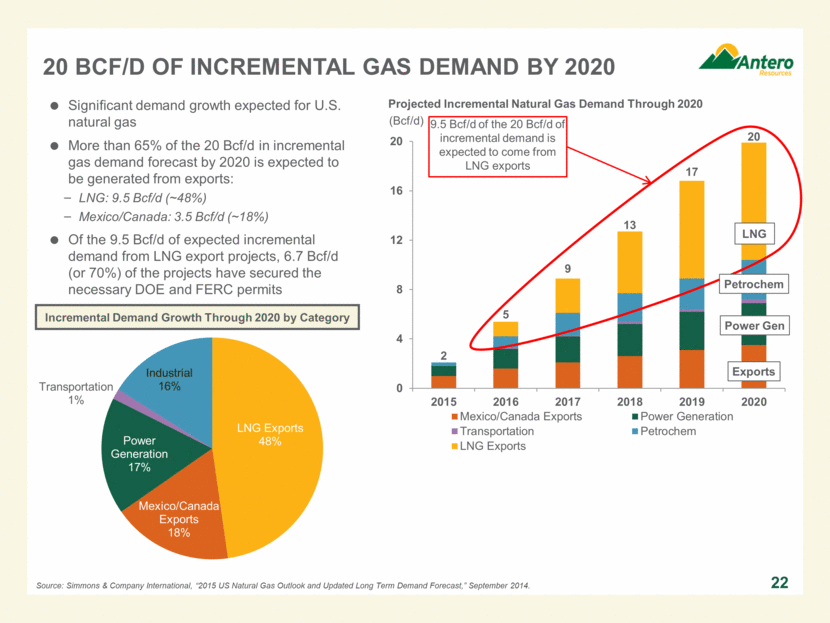Click the dark green power generation segment of the 2017 bar
Viewport: 830px width, 623px height.
tap(567, 350)
